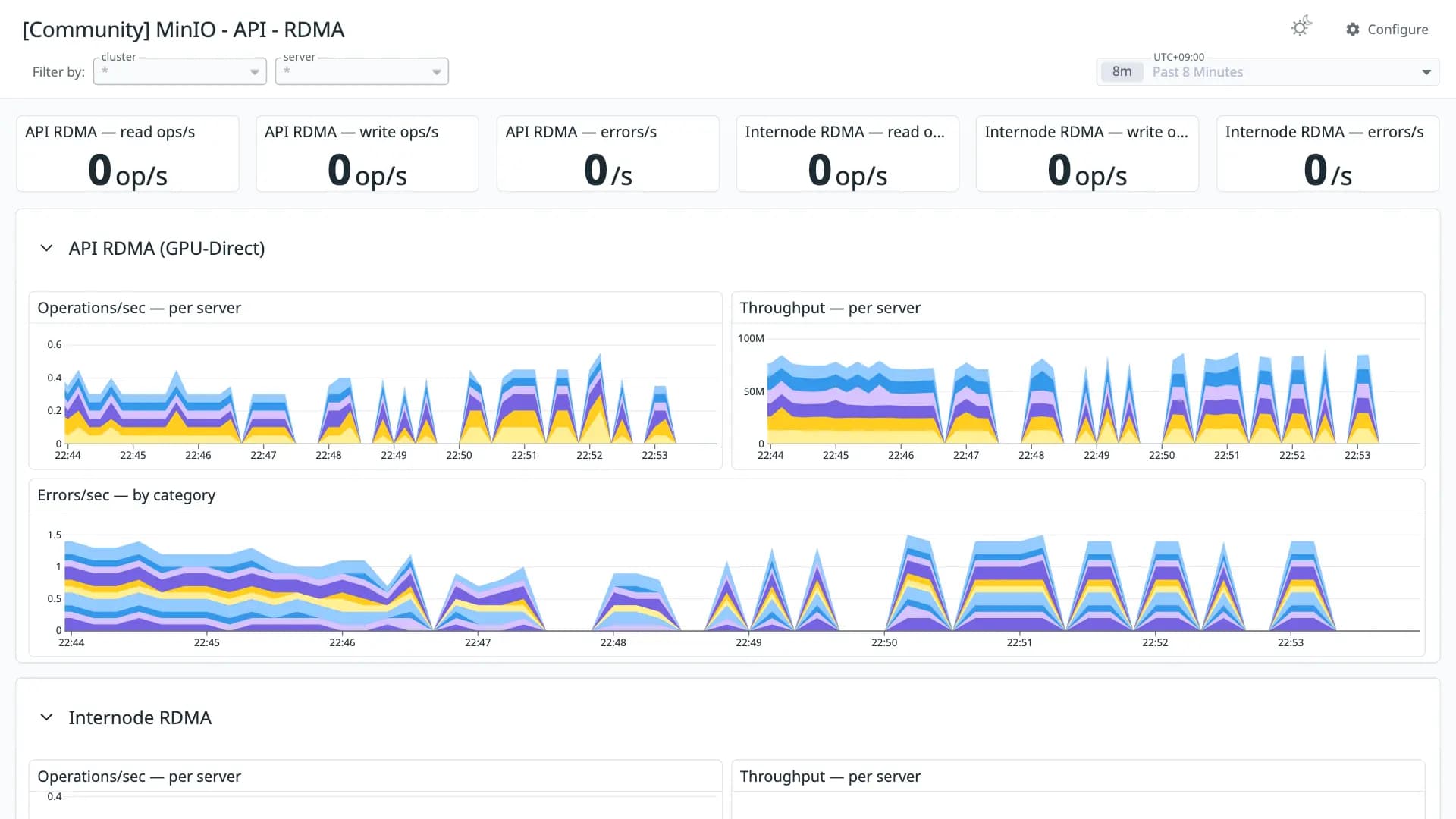Screen dimensions: 1456x819
Task: Select the Internode RDMA write ops widget
Action: pyautogui.click(x=1087, y=154)
